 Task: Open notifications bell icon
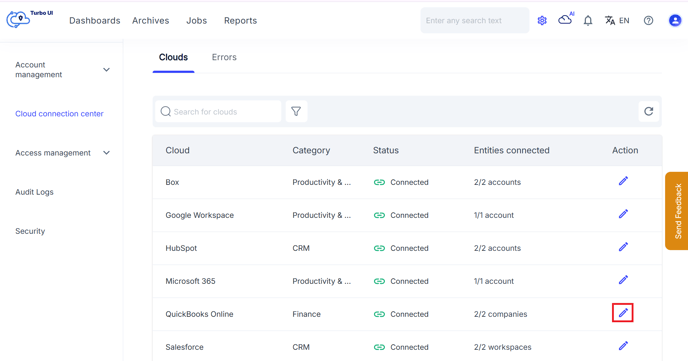[588, 21]
